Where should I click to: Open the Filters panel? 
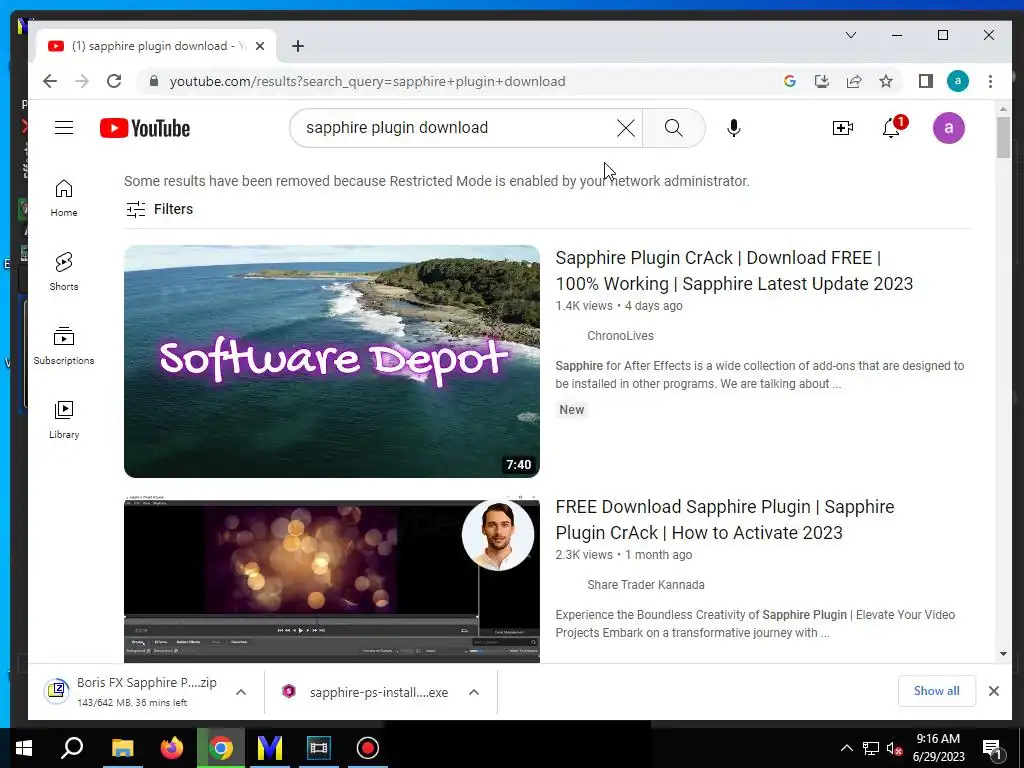[x=159, y=209]
